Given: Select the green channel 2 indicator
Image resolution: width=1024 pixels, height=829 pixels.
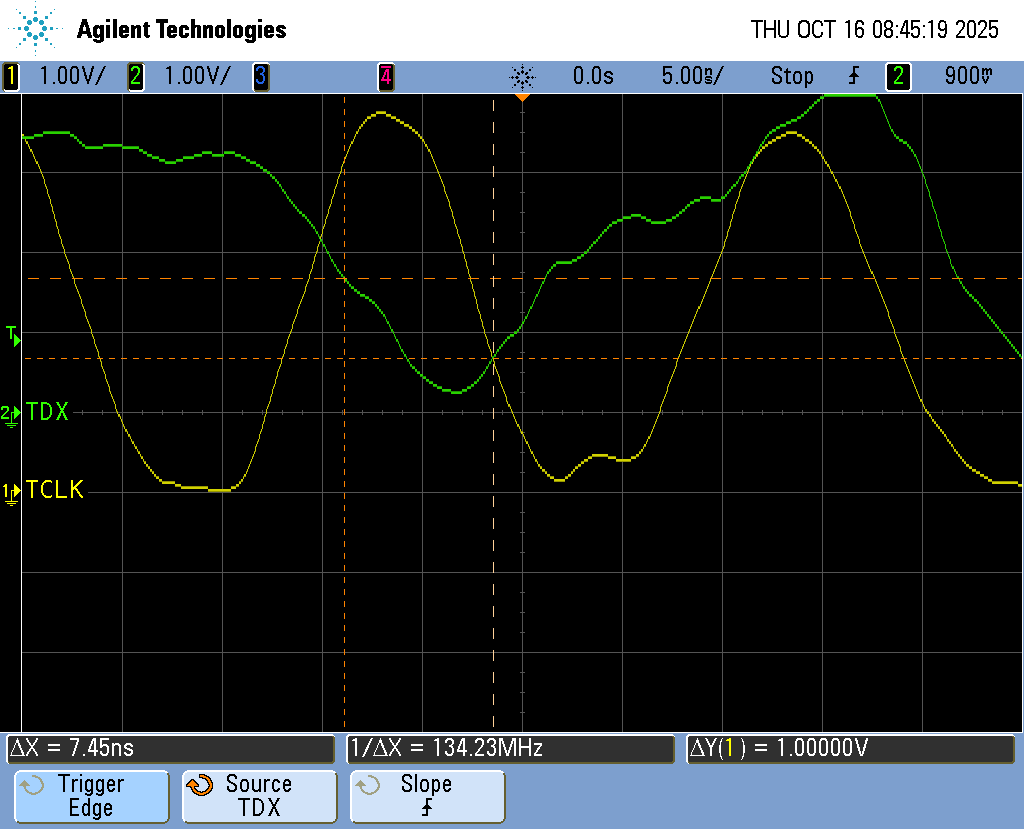Looking at the screenshot, I should (135, 76).
